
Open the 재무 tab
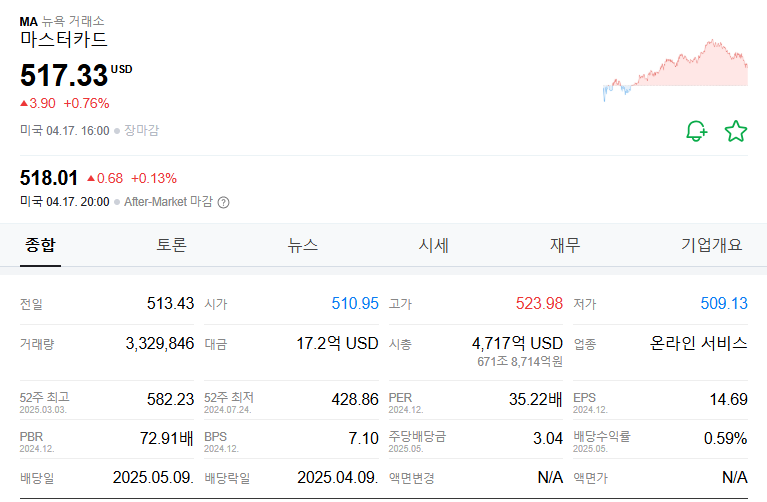(x=565, y=245)
